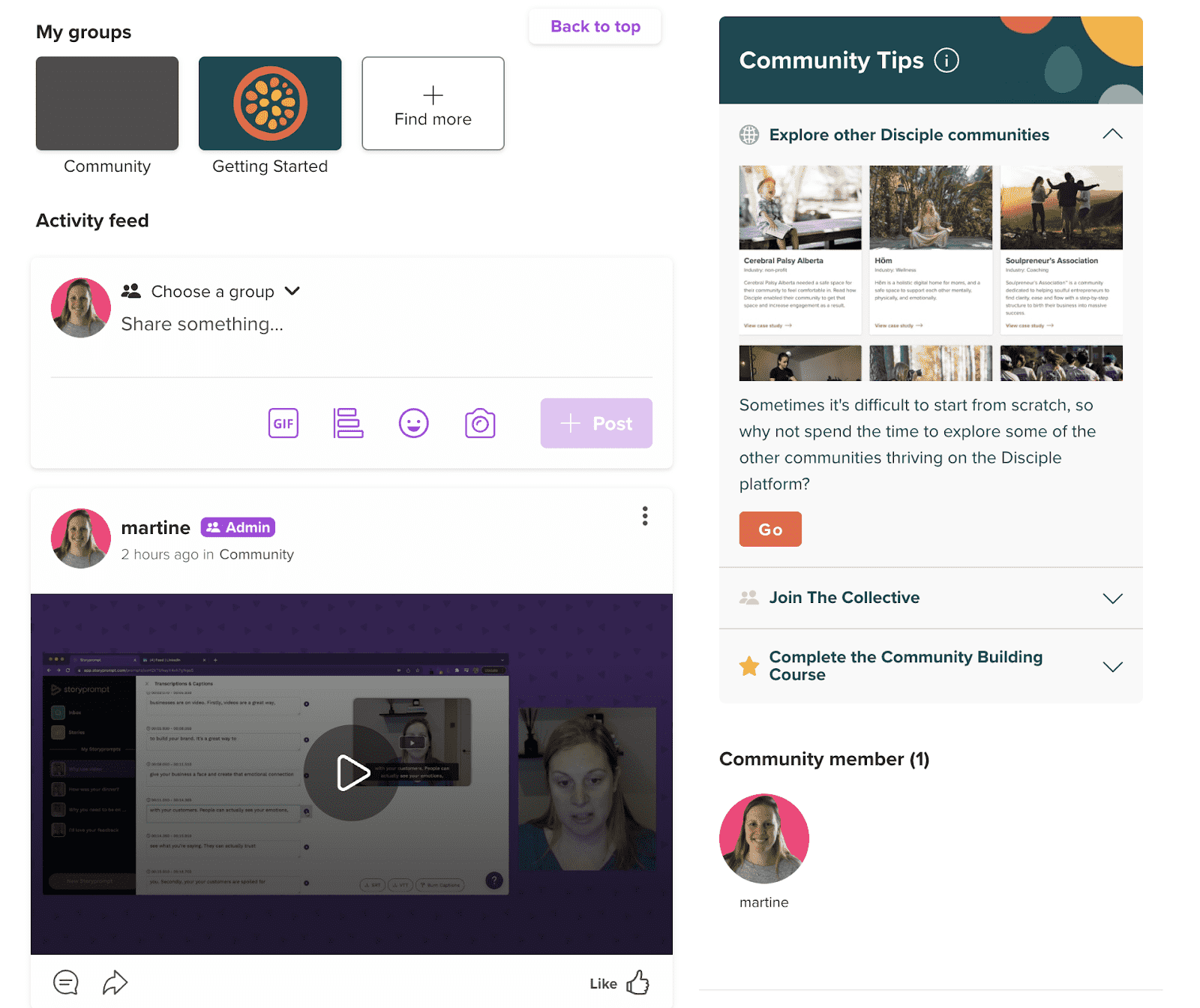Click the orange Go button under Community Tips
This screenshot has width=1200, height=1008.
(769, 529)
